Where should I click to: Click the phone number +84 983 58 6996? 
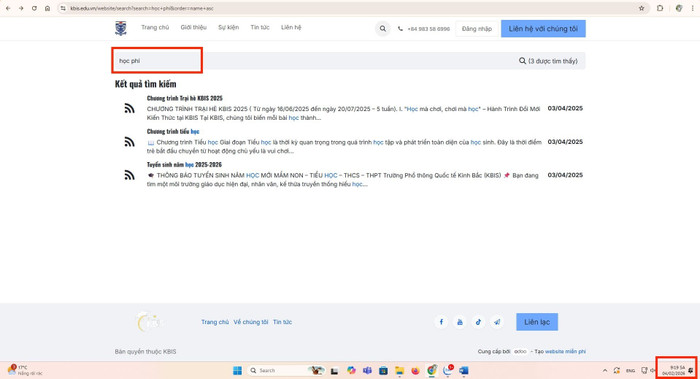tap(428, 29)
